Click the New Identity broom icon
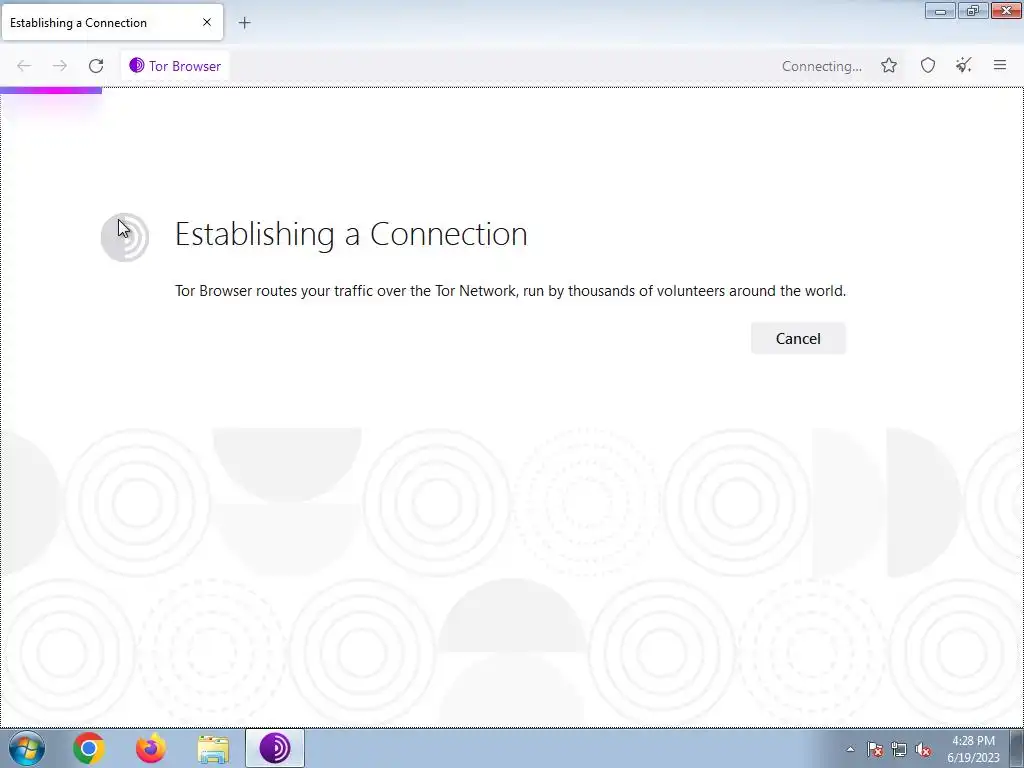This screenshot has width=1024, height=768. 964,65
